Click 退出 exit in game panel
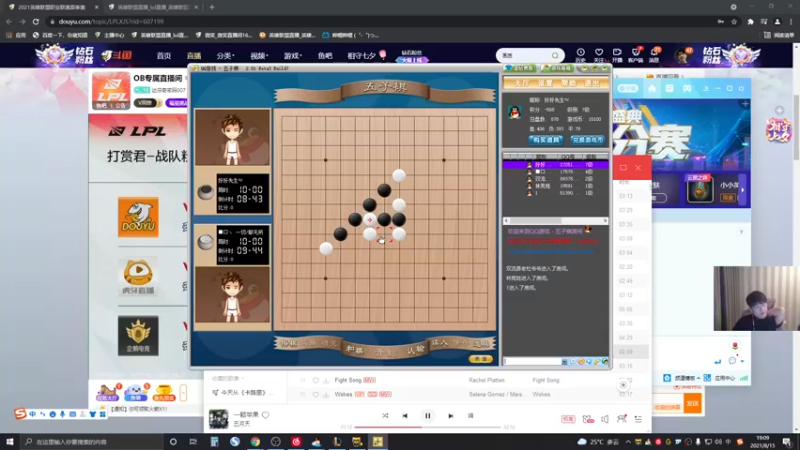Image resolution: width=800 pixels, height=450 pixels. [x=591, y=83]
